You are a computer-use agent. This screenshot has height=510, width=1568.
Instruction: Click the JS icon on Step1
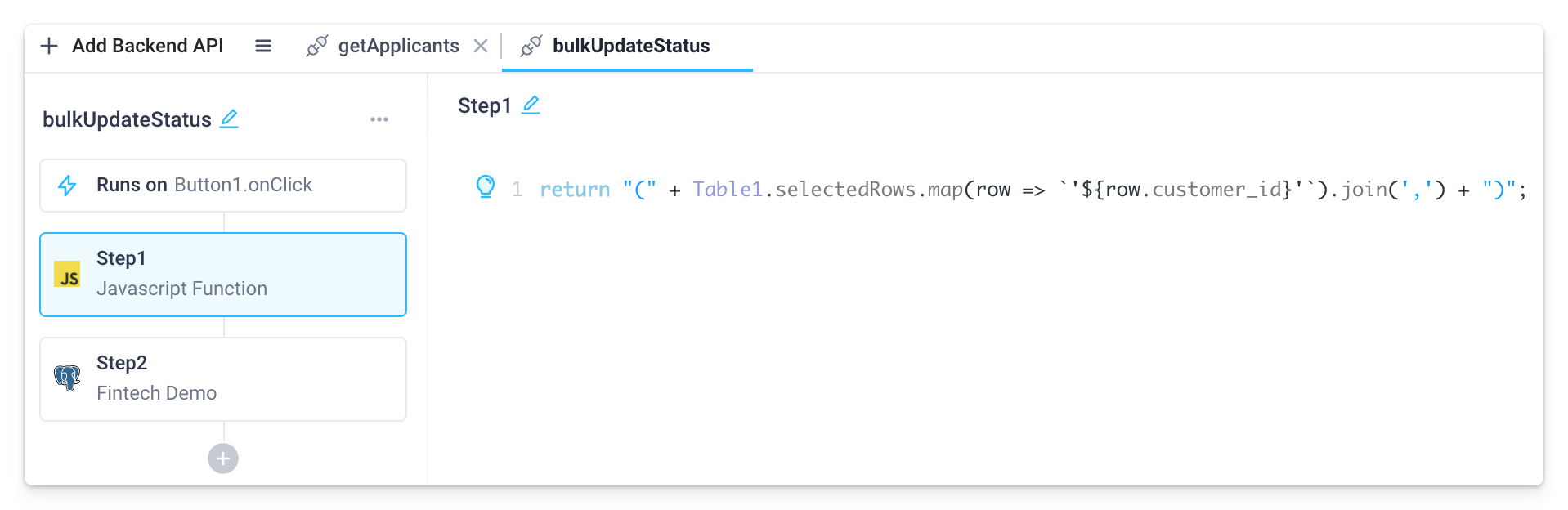click(68, 275)
